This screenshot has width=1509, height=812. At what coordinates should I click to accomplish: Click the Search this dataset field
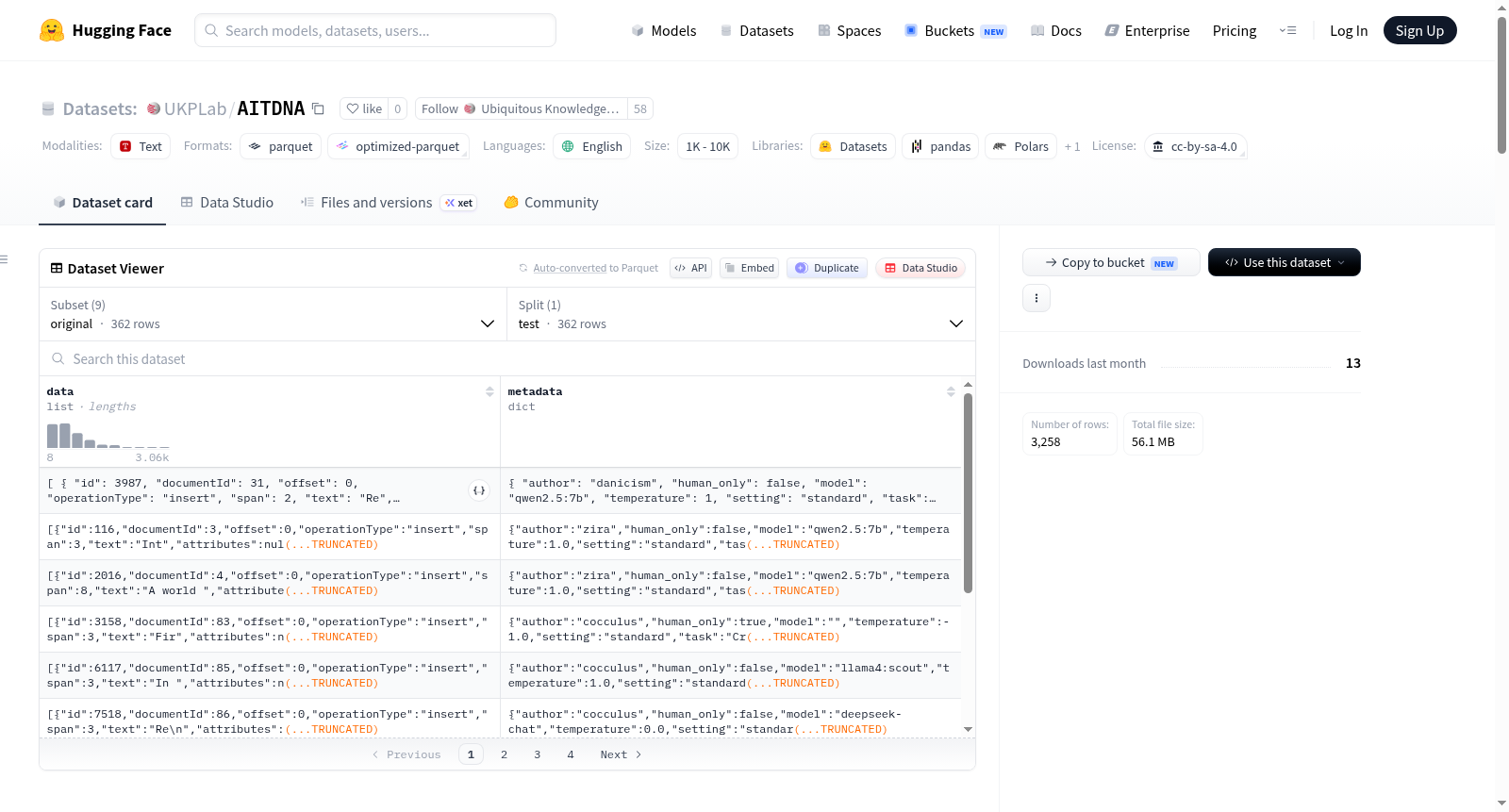coord(507,358)
